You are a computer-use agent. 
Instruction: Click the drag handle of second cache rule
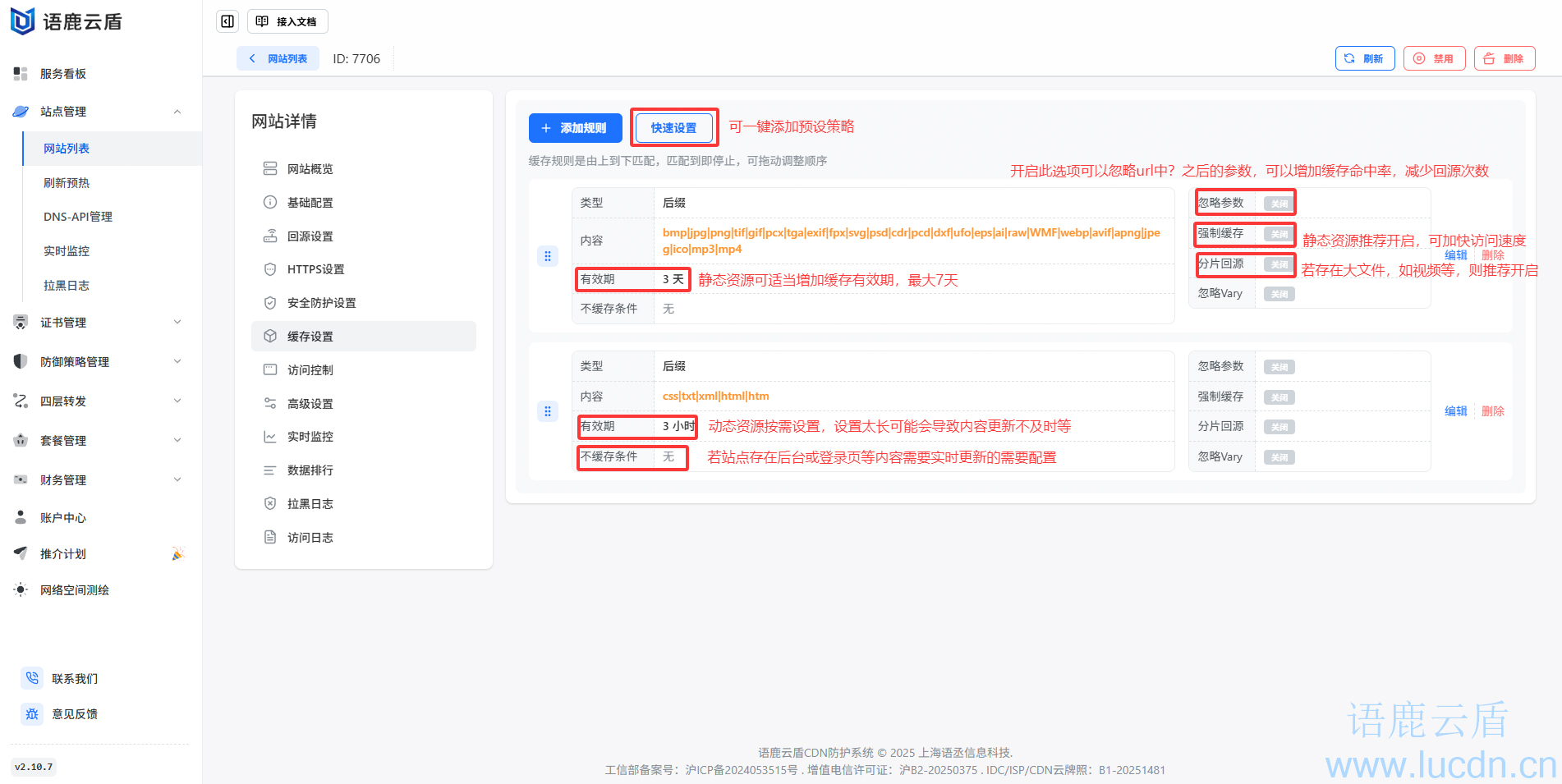coord(548,411)
